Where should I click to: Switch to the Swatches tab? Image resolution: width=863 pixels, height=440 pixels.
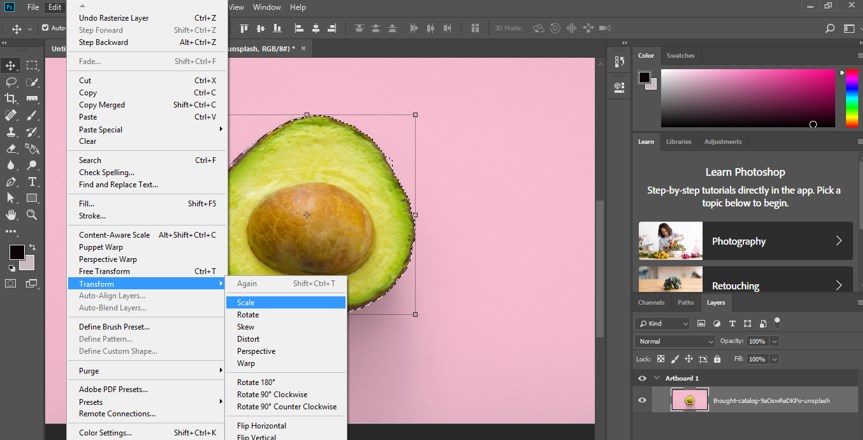click(680, 56)
